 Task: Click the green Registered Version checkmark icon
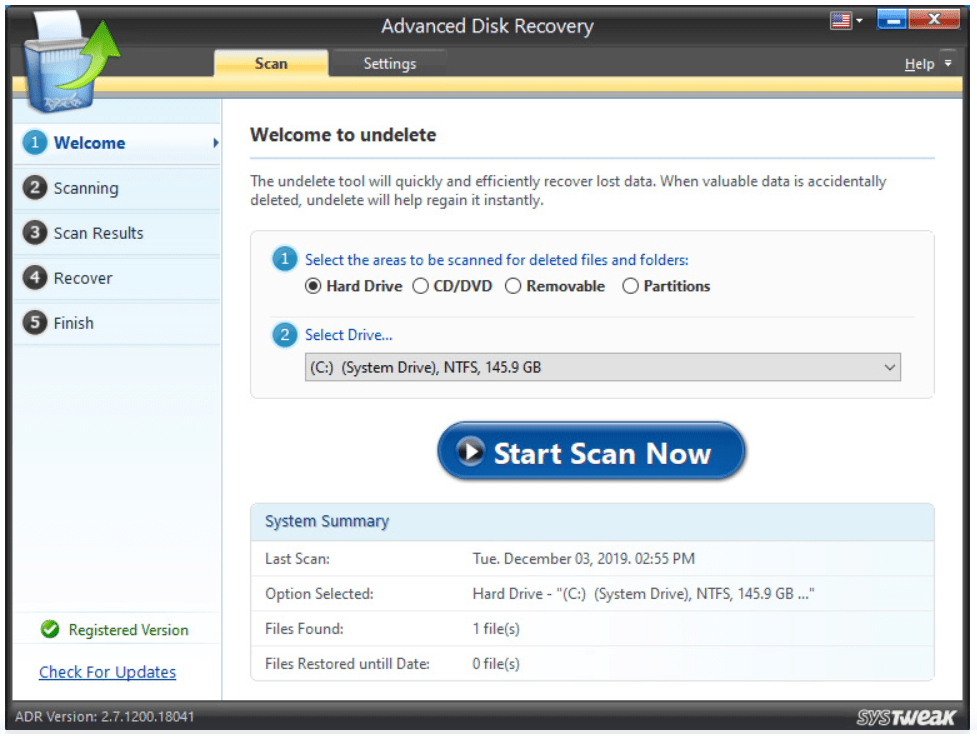tap(50, 629)
